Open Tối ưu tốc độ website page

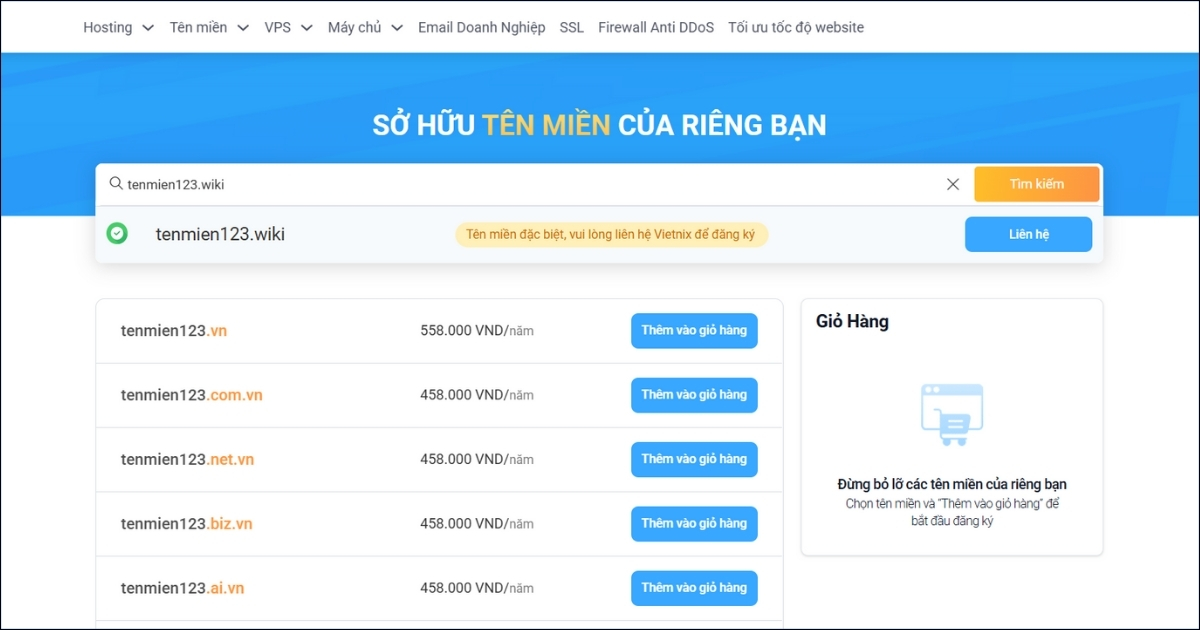point(794,27)
